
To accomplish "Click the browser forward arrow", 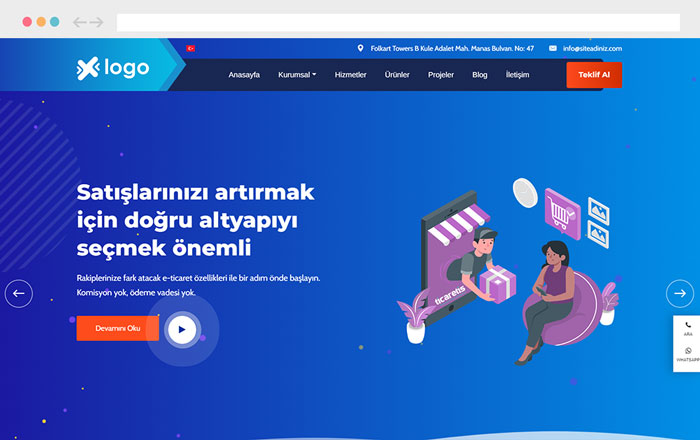I will coord(96,22).
